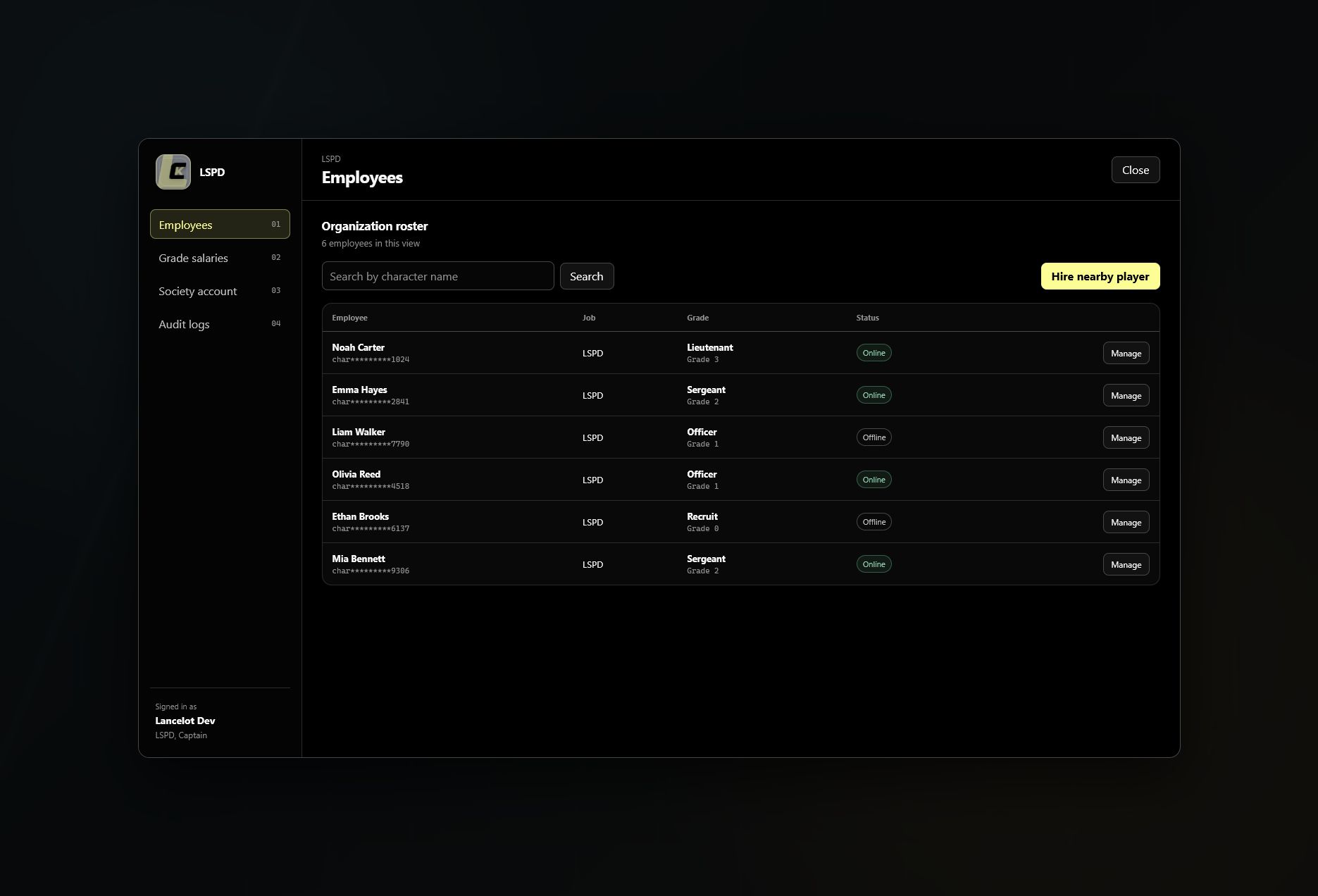The height and width of the screenshot is (896, 1318).
Task: Manage employee Noah Carter
Action: (1126, 353)
